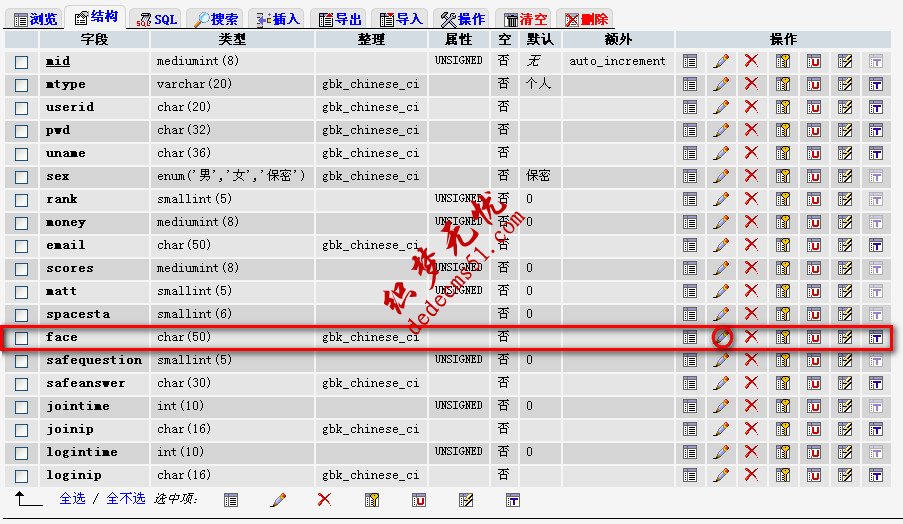Open the 导出 (Export) tab
Screen dimensions: 903x524
pos(340,19)
